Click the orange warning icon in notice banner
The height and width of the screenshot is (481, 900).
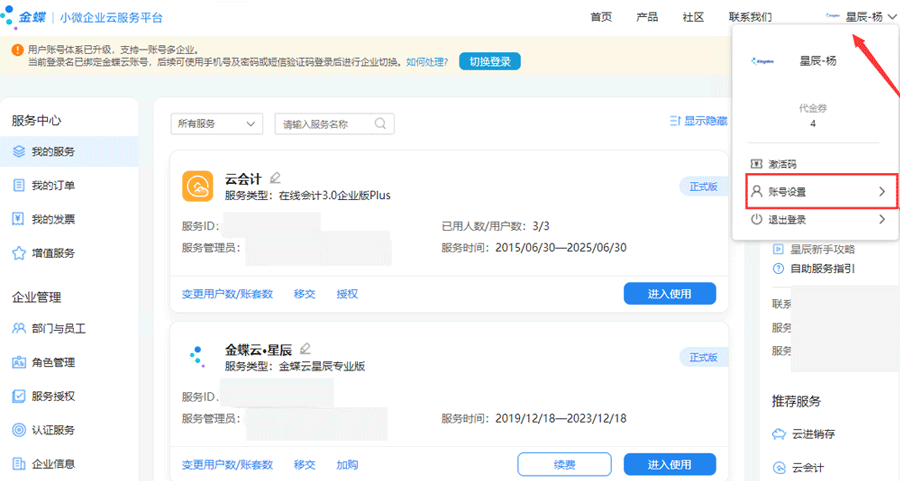pyautogui.click(x=18, y=50)
